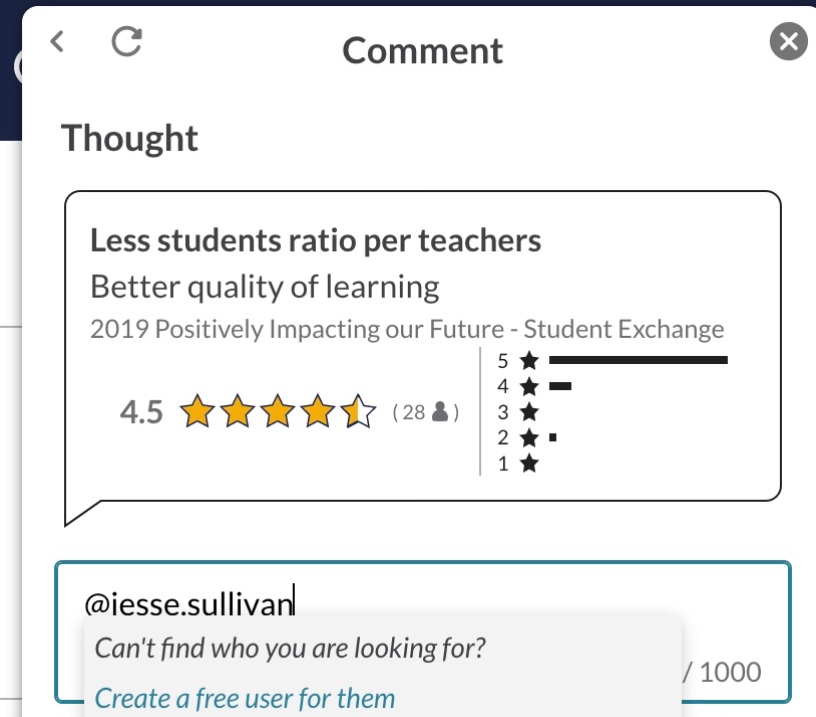Viewport: 816px width, 717px height.
Task: Click the 2019 Student Exchange subtitle
Action: click(x=407, y=329)
